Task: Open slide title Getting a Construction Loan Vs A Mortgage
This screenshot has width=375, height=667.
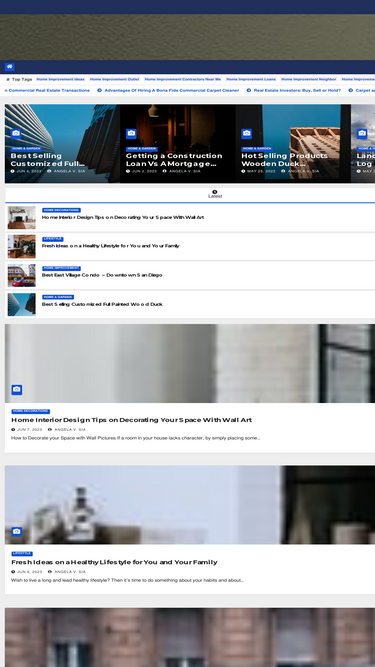Action: [174, 160]
